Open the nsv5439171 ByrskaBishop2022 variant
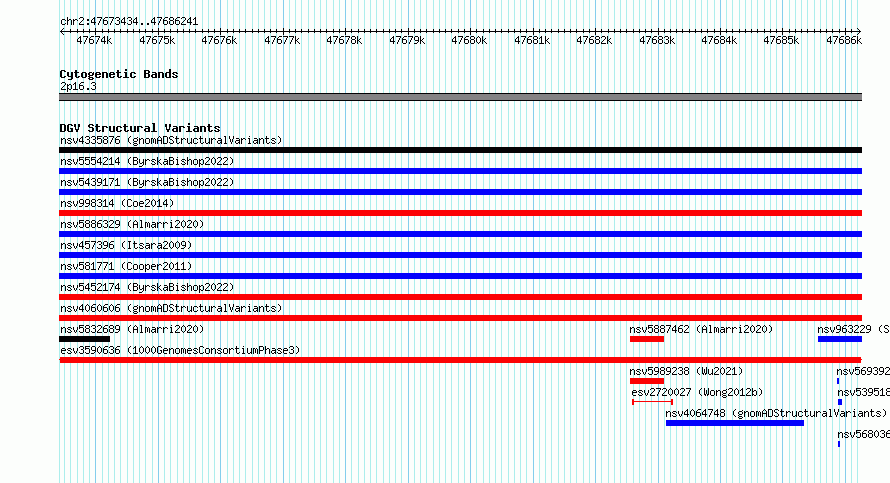This screenshot has width=890, height=483. click(x=147, y=182)
